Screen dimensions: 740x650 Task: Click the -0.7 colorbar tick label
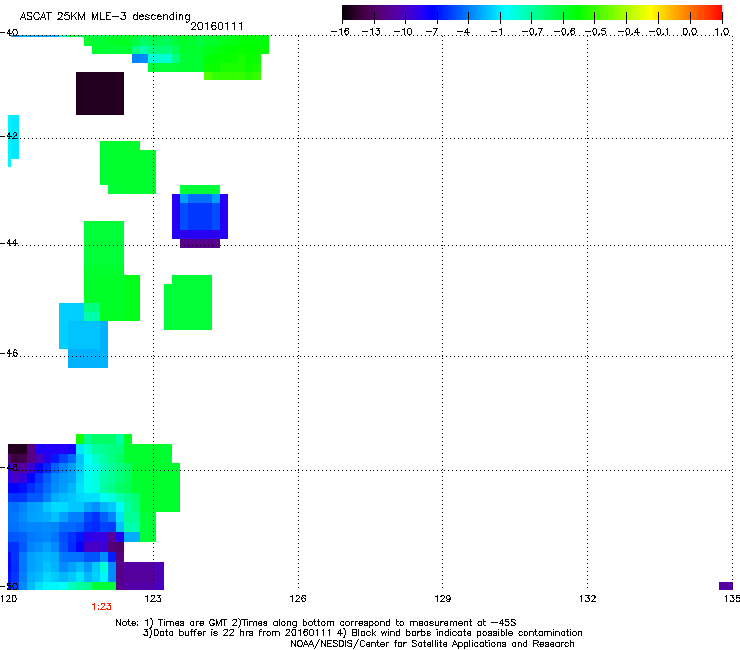(532, 32)
